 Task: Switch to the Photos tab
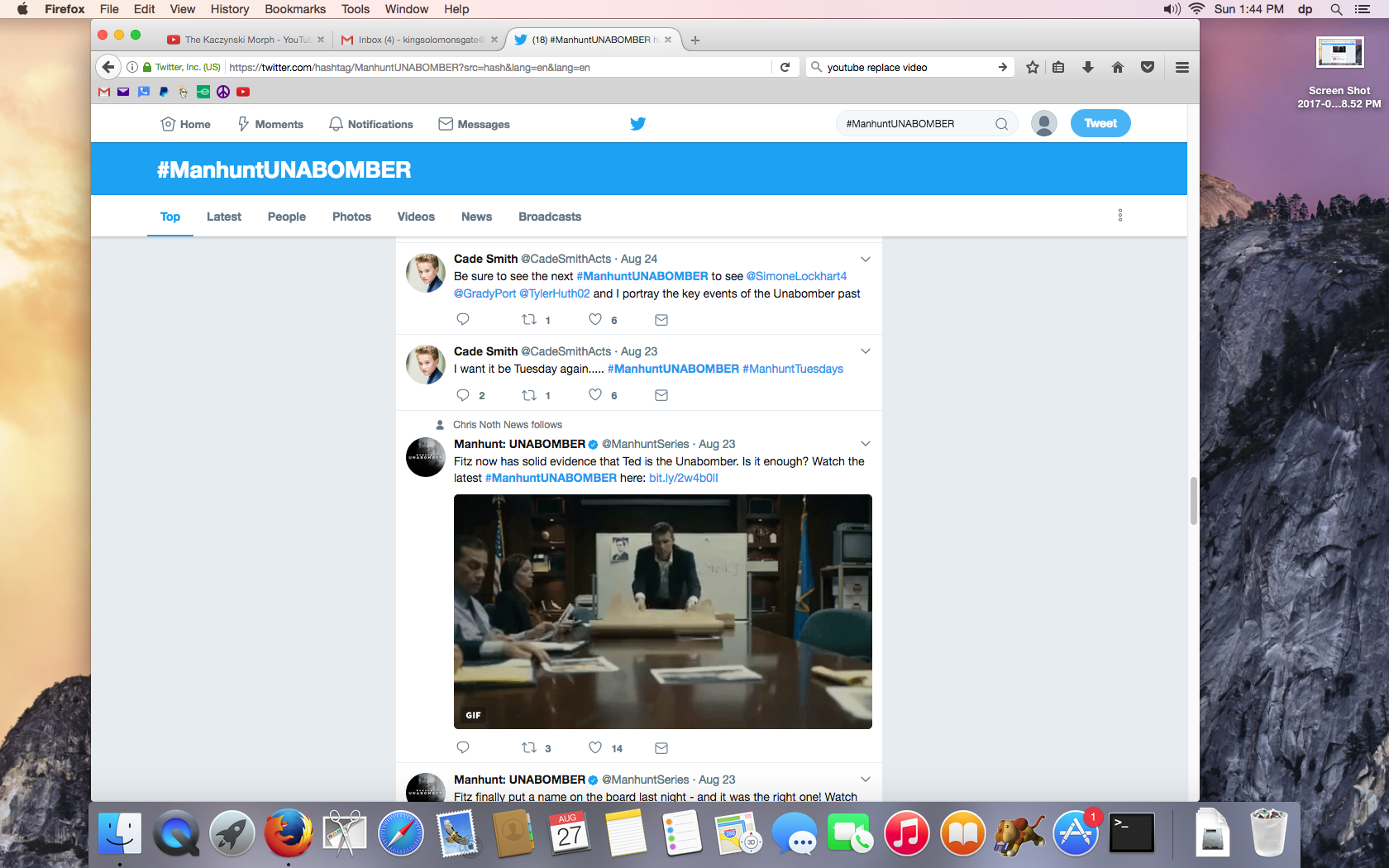[x=351, y=217]
